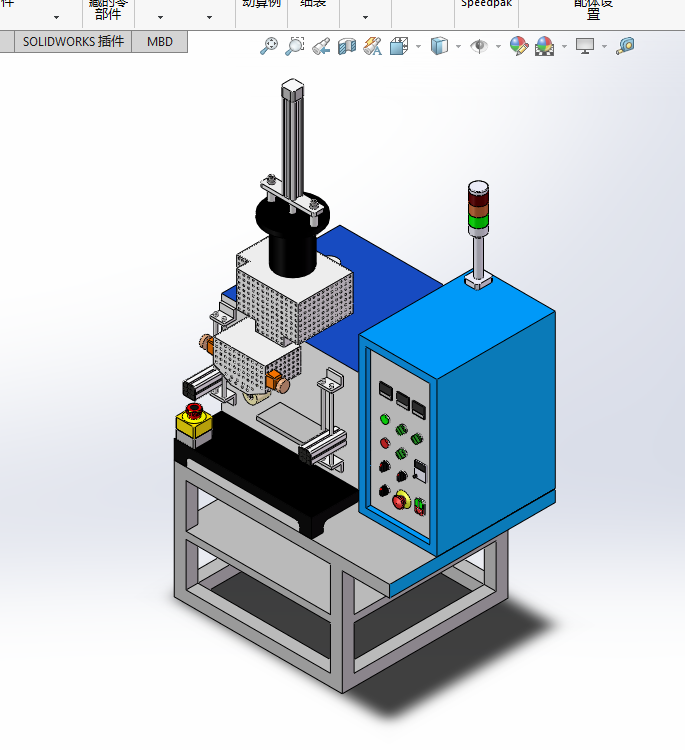
Task: Expand the View Orientation dropdown arrow
Action: point(419,46)
